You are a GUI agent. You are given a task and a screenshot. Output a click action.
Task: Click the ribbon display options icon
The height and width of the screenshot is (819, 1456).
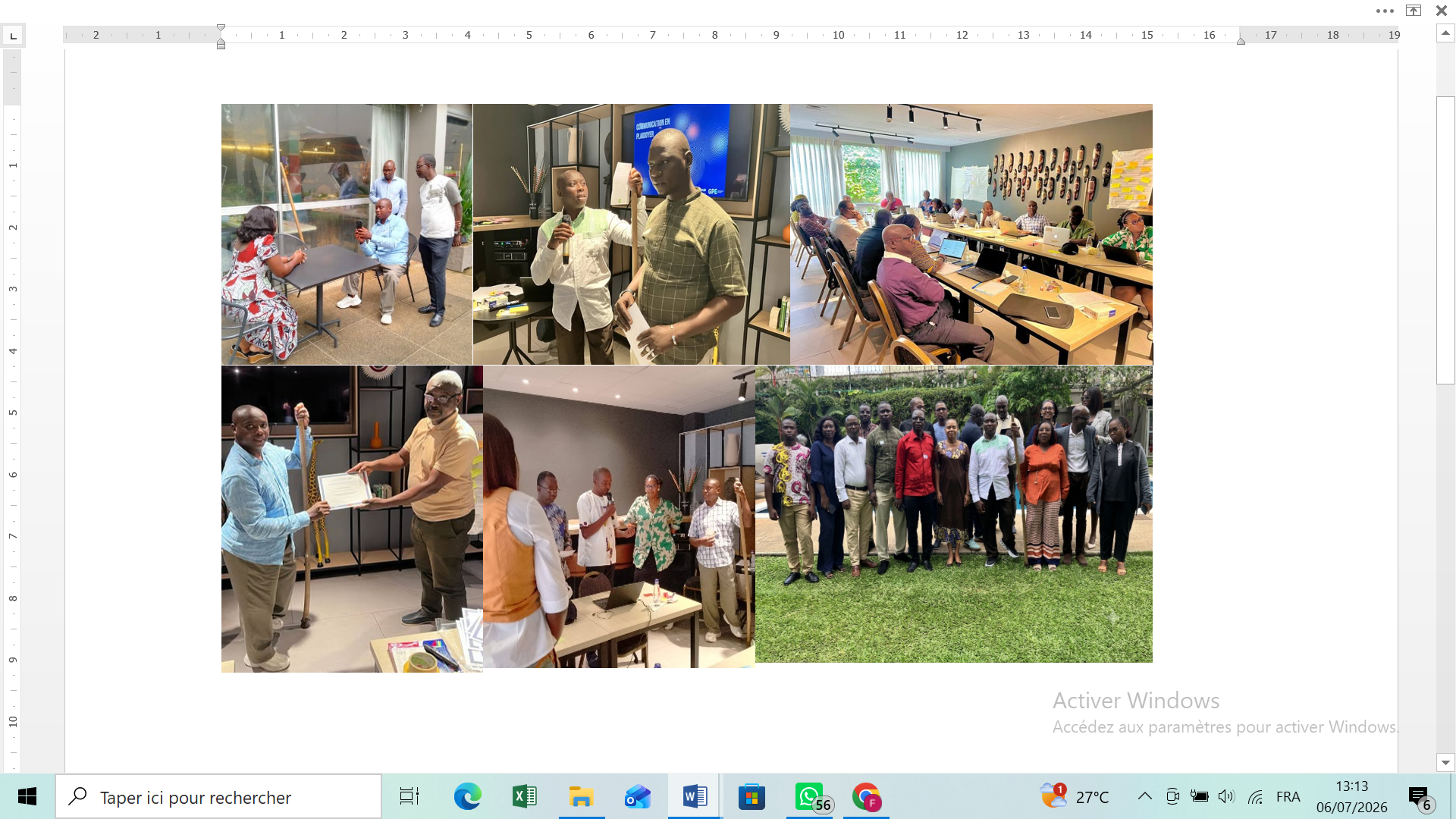point(1414,11)
